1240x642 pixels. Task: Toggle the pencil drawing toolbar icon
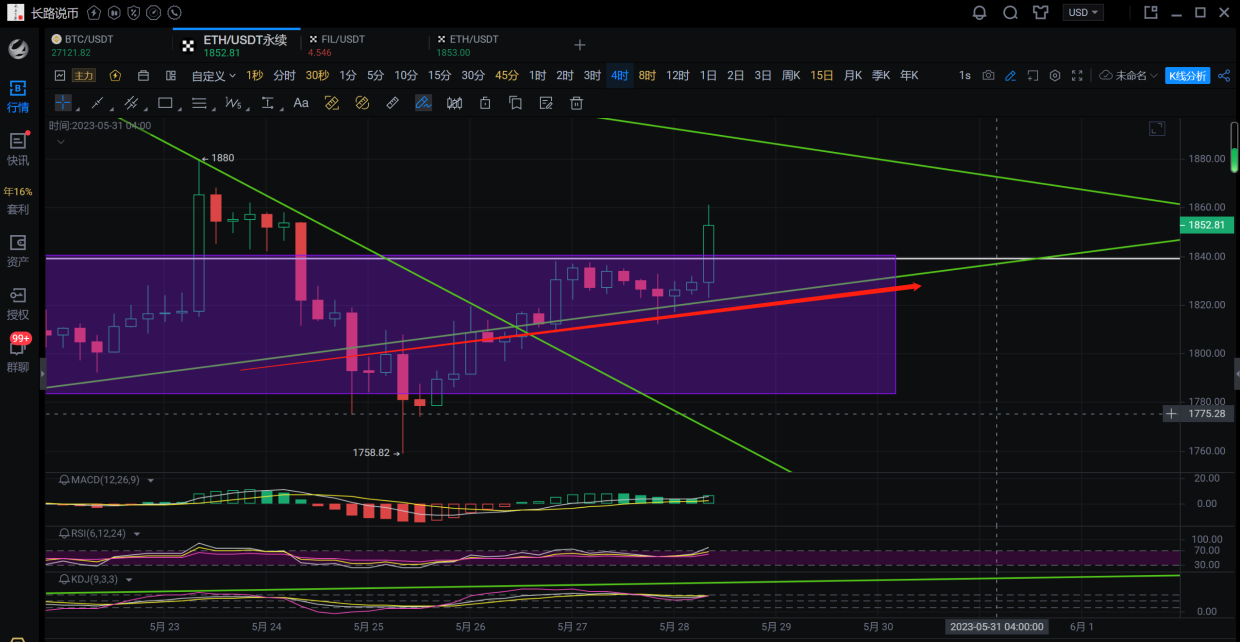click(1010, 76)
